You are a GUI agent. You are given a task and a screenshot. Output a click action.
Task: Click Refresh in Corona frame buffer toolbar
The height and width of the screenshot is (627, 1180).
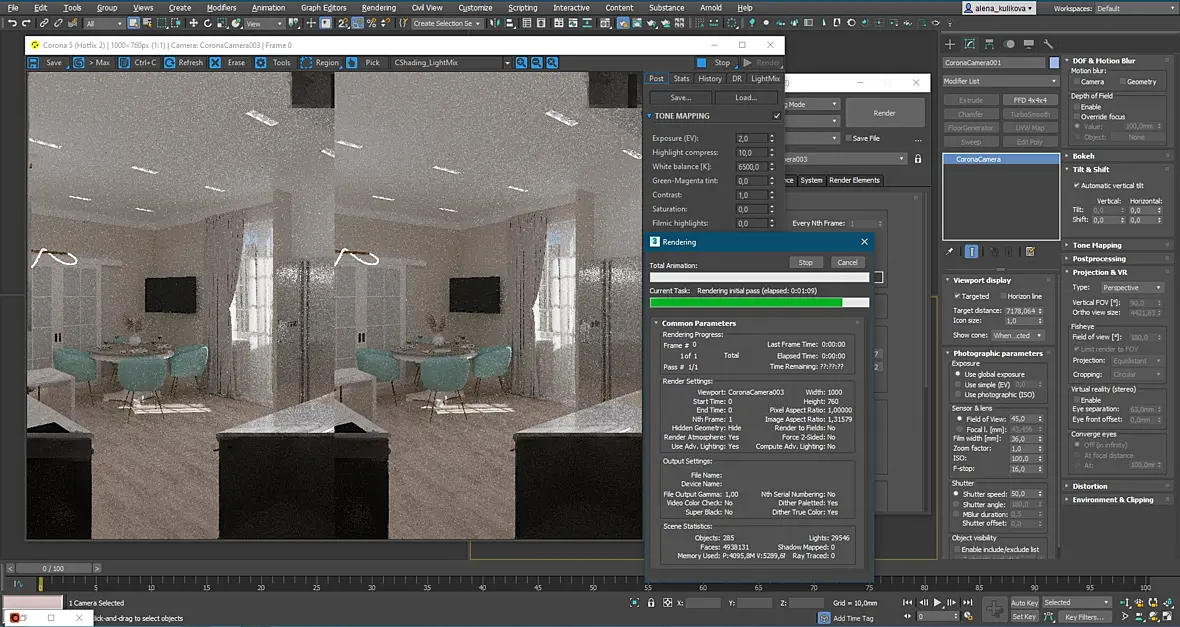pyautogui.click(x=184, y=62)
